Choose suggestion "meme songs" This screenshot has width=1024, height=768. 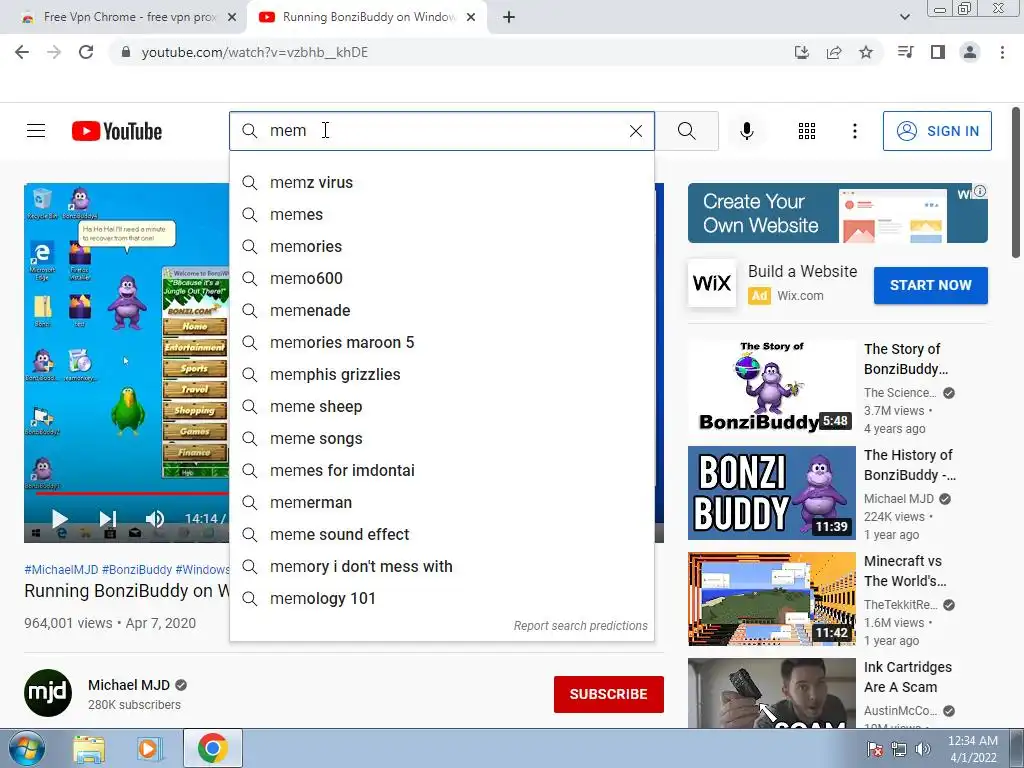click(441, 438)
